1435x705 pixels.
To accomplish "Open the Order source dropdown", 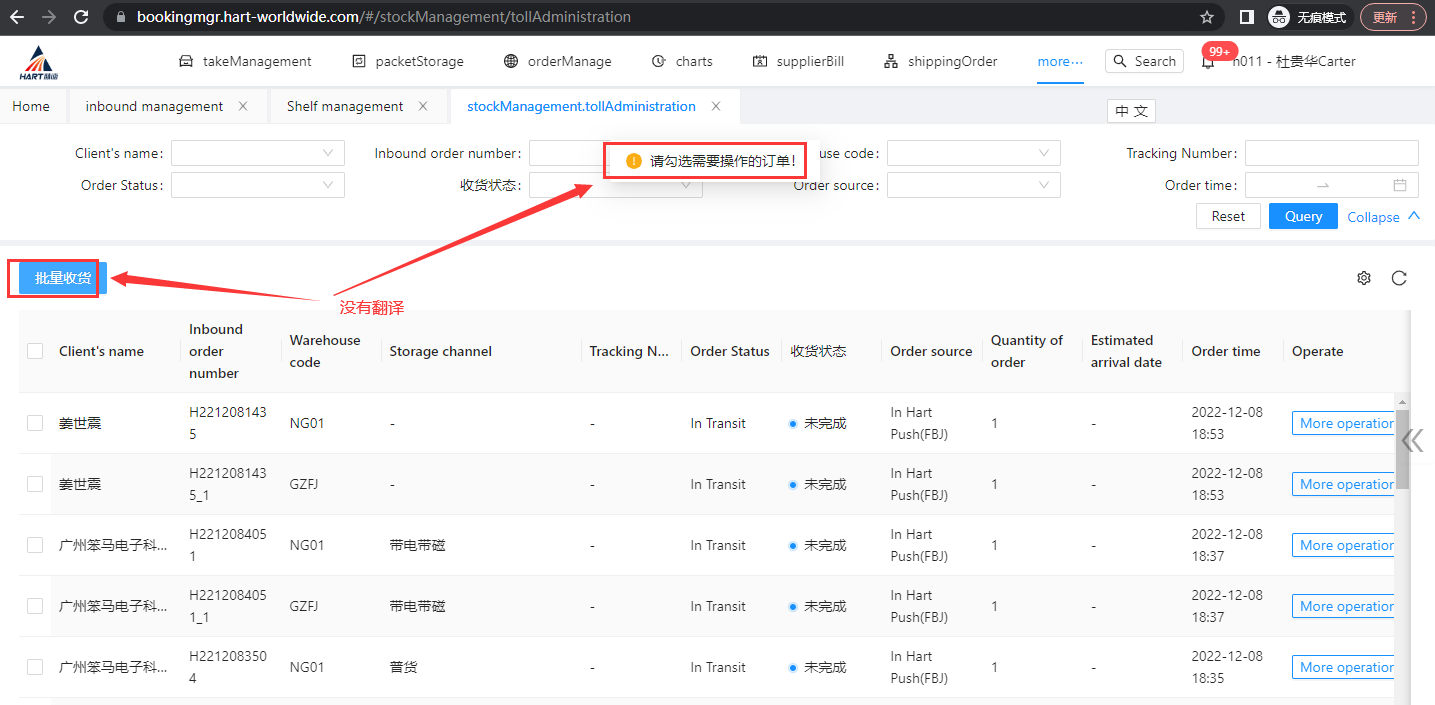I will (973, 185).
